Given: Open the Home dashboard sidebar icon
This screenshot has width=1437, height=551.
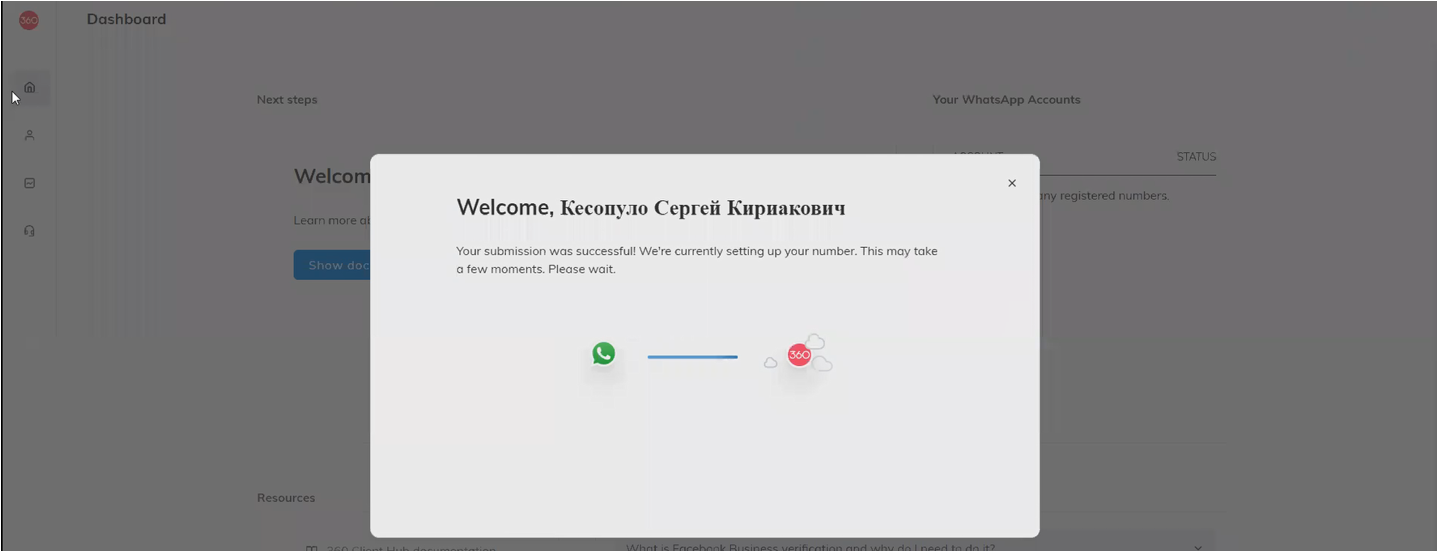Looking at the screenshot, I should point(29,87).
